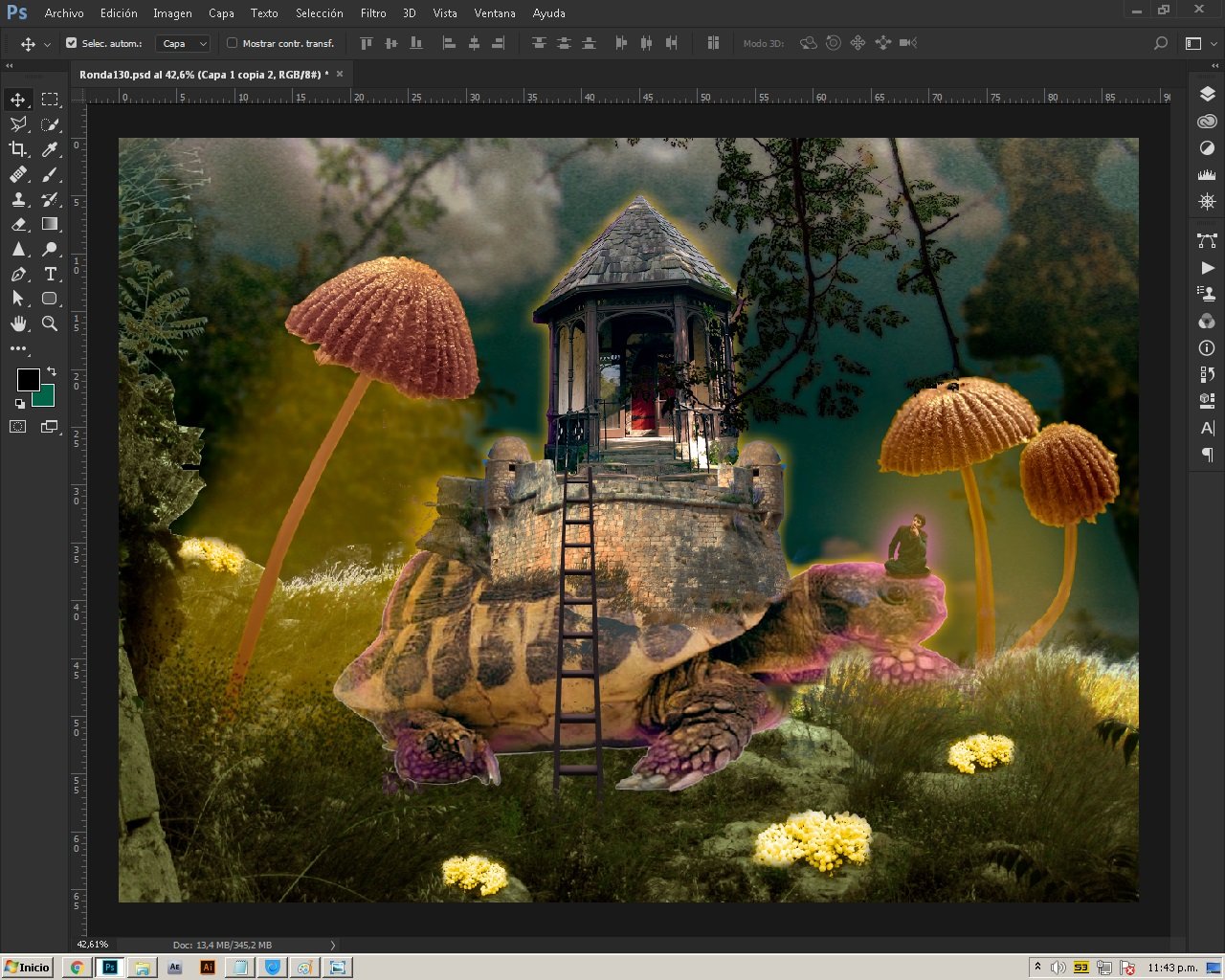Viewport: 1225px width, 980px height.
Task: Pick the Hand tool
Action: 18,323
